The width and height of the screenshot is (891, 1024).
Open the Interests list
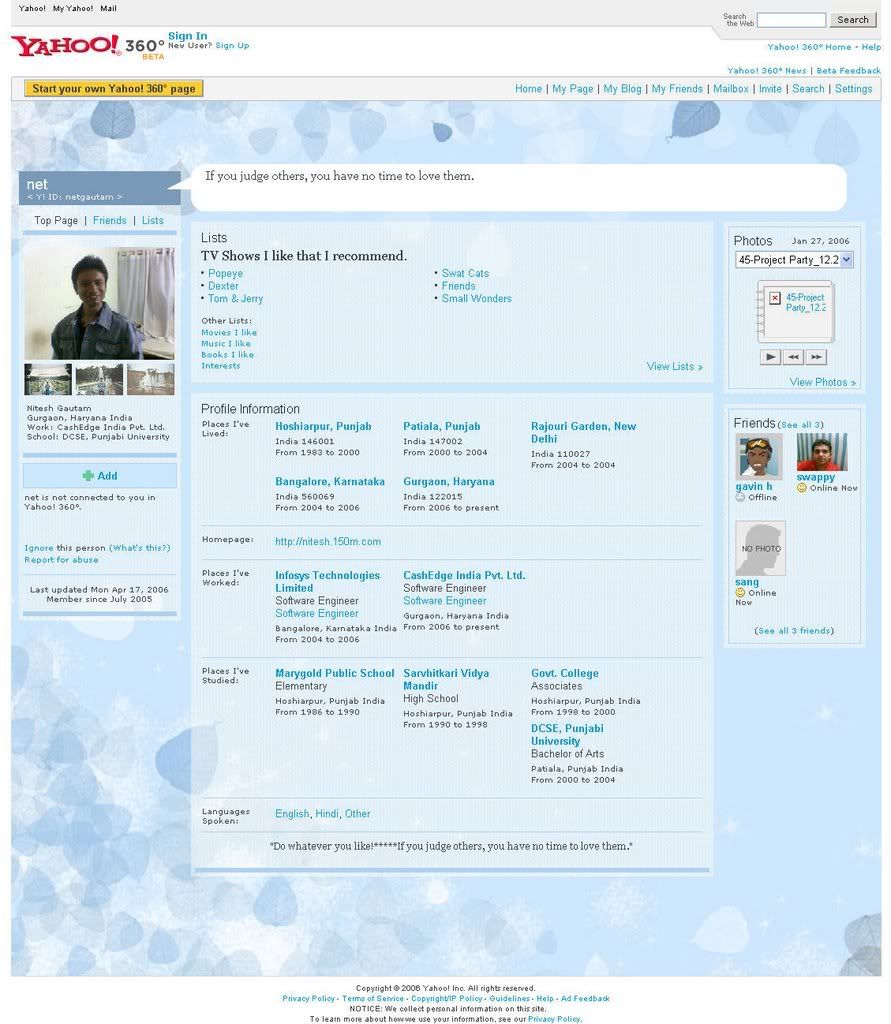click(x=221, y=366)
